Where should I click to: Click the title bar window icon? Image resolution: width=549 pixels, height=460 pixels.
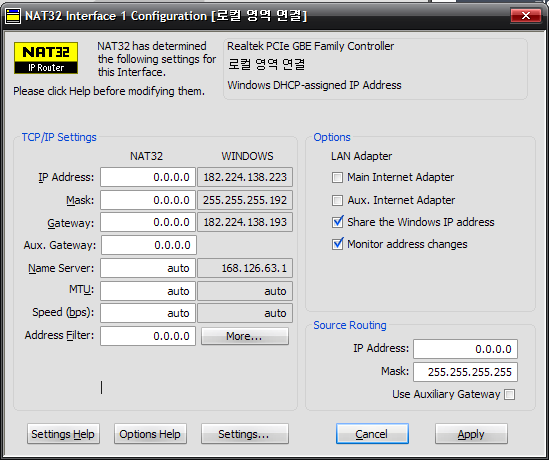pyautogui.click(x=13, y=16)
